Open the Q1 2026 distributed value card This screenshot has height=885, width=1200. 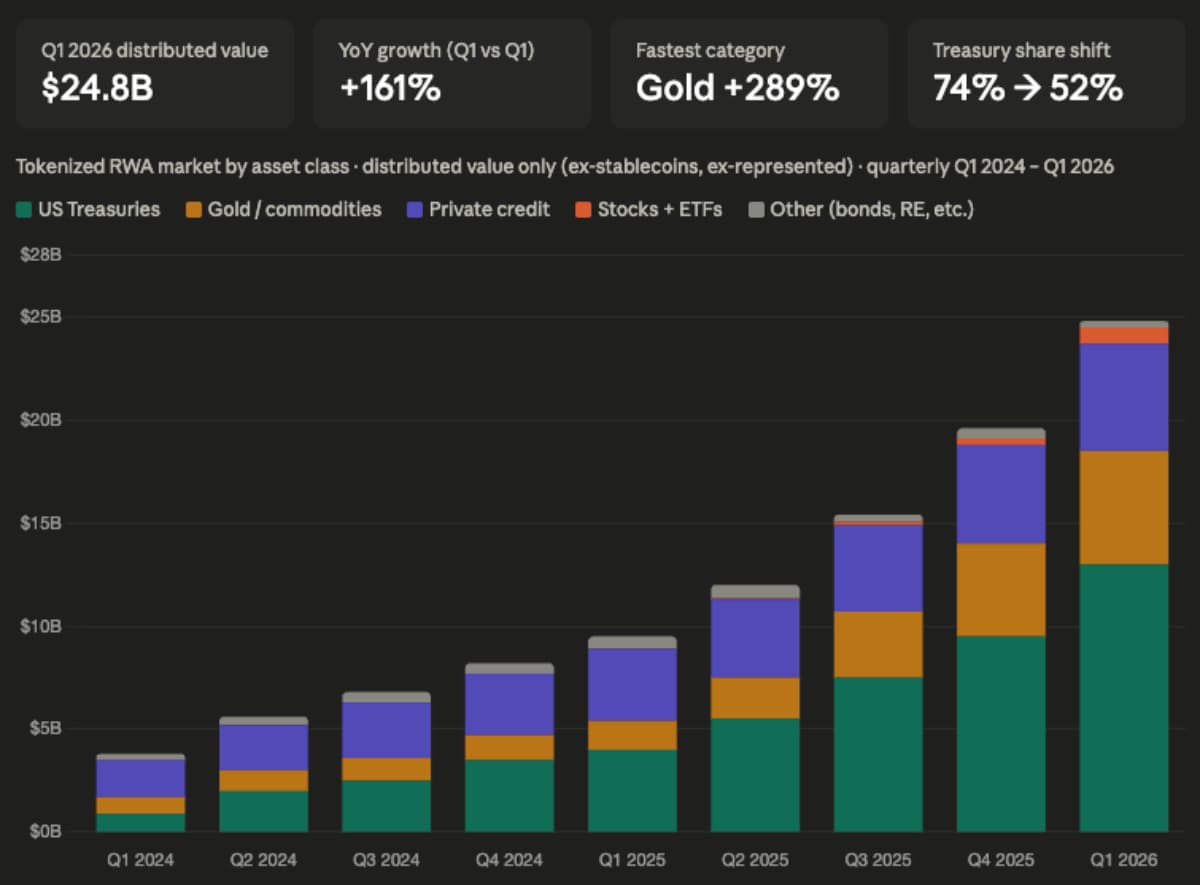click(x=155, y=73)
